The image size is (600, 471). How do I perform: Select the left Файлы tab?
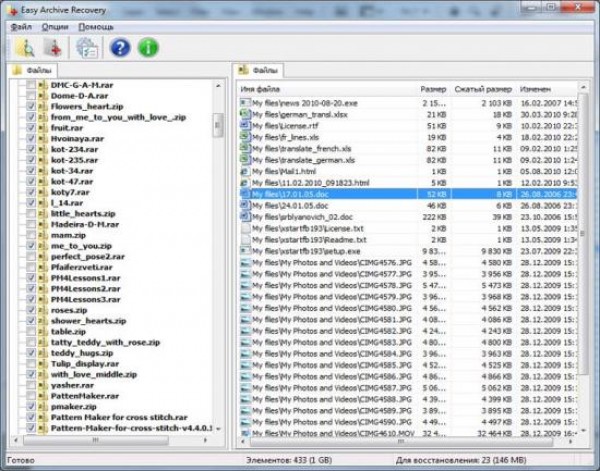click(32, 70)
